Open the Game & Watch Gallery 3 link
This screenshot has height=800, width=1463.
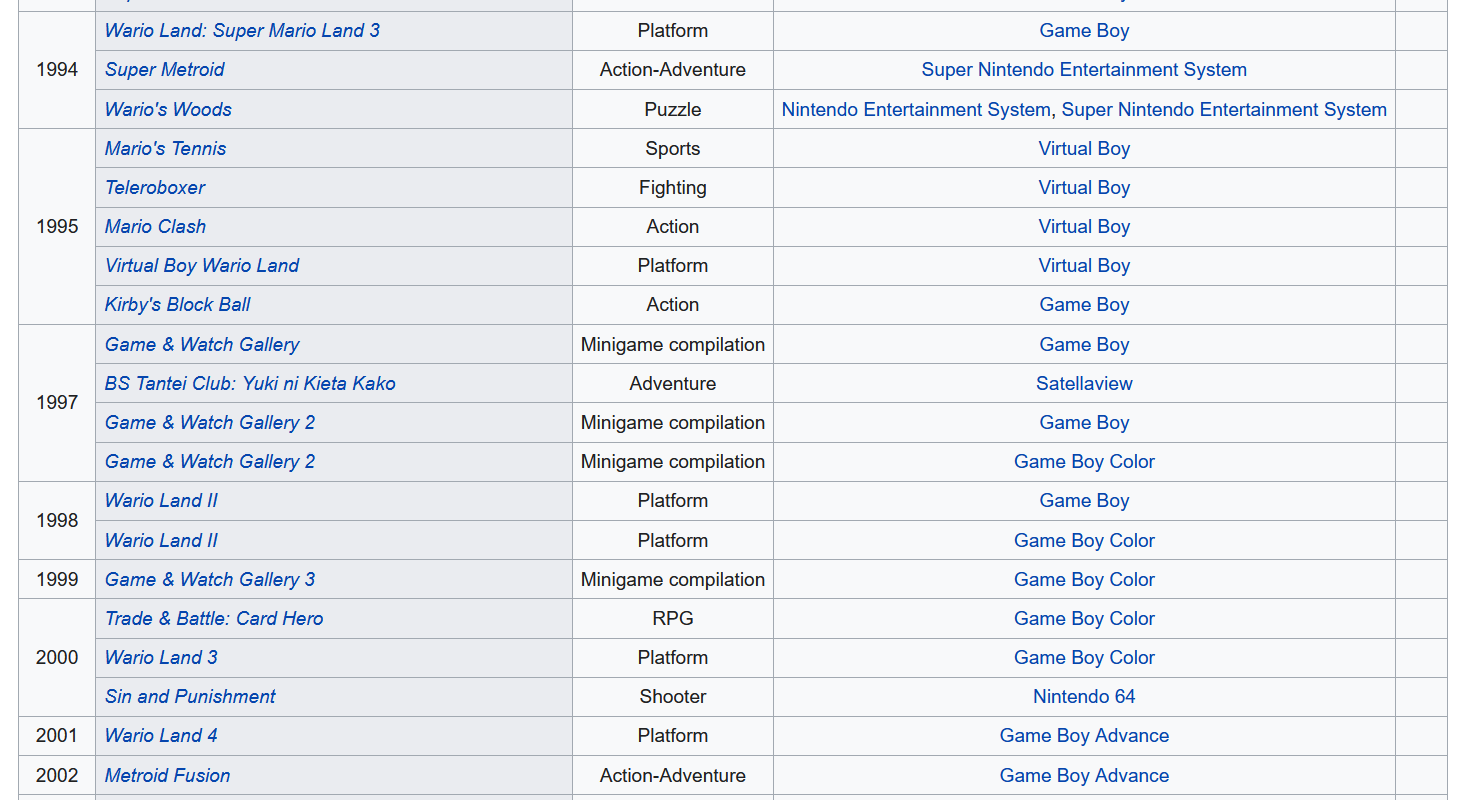[x=210, y=580]
